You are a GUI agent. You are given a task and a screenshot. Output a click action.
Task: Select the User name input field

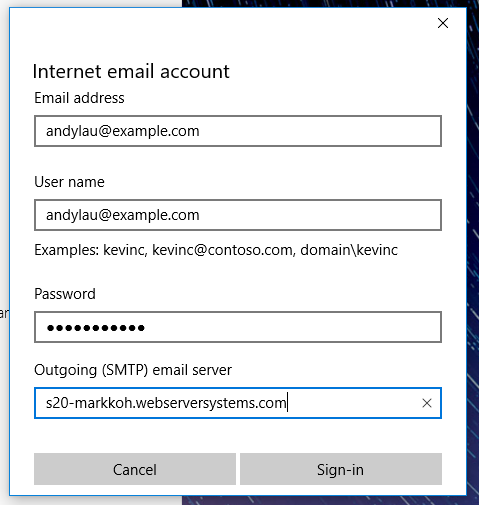[238, 215]
